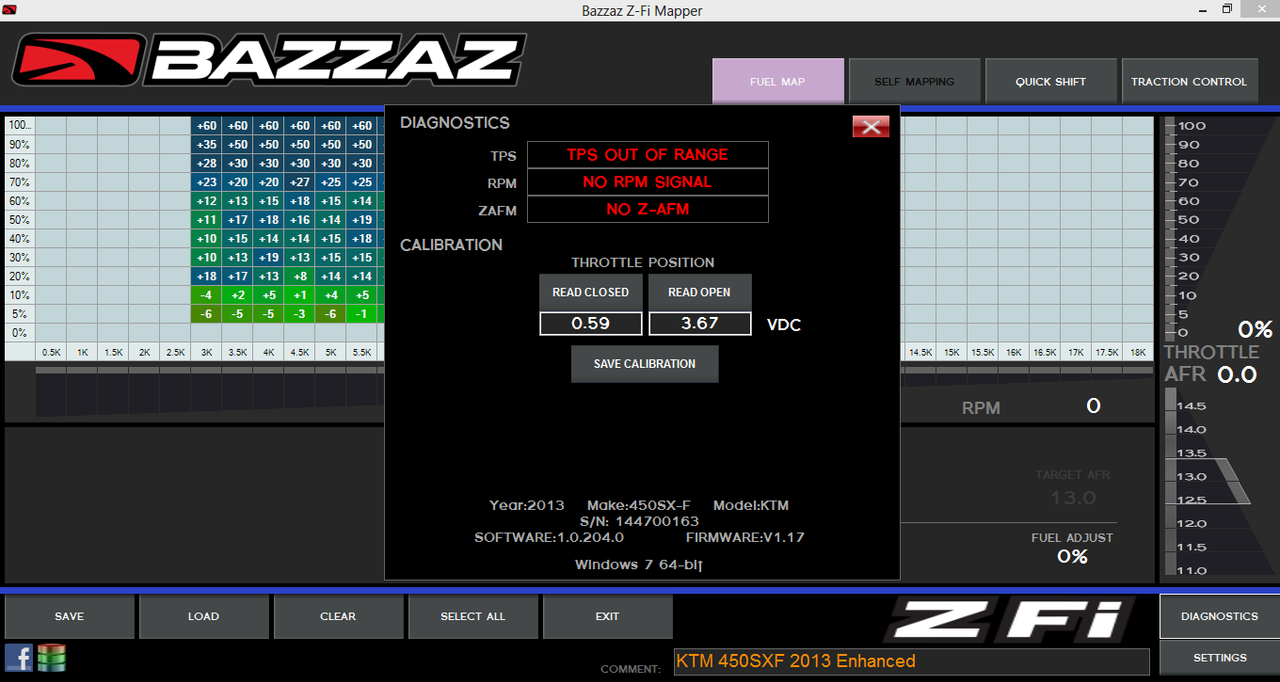1280x682 pixels.
Task: Click the '18K' RPM column header
Action: [1138, 352]
